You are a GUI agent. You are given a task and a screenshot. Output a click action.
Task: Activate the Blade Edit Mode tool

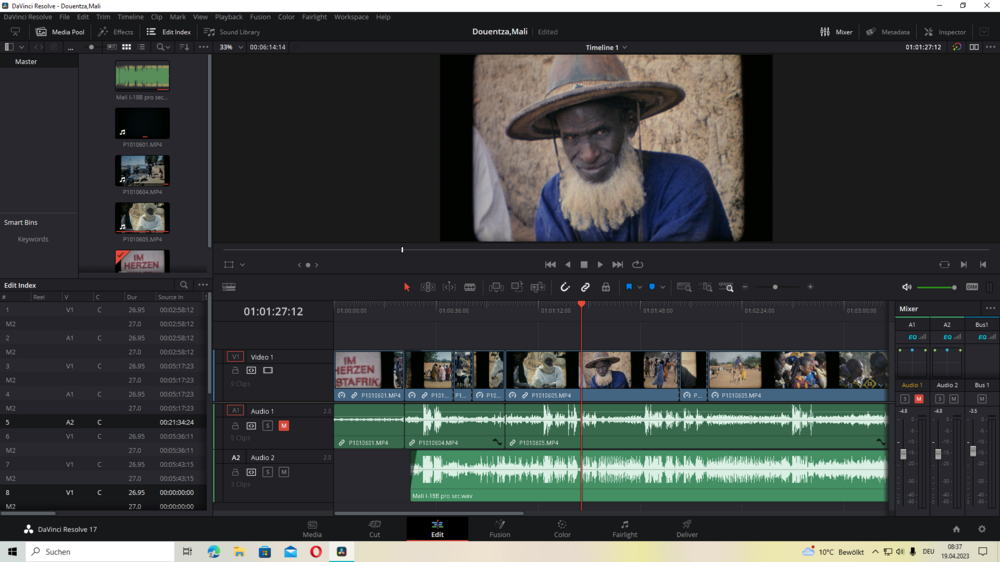[x=470, y=287]
